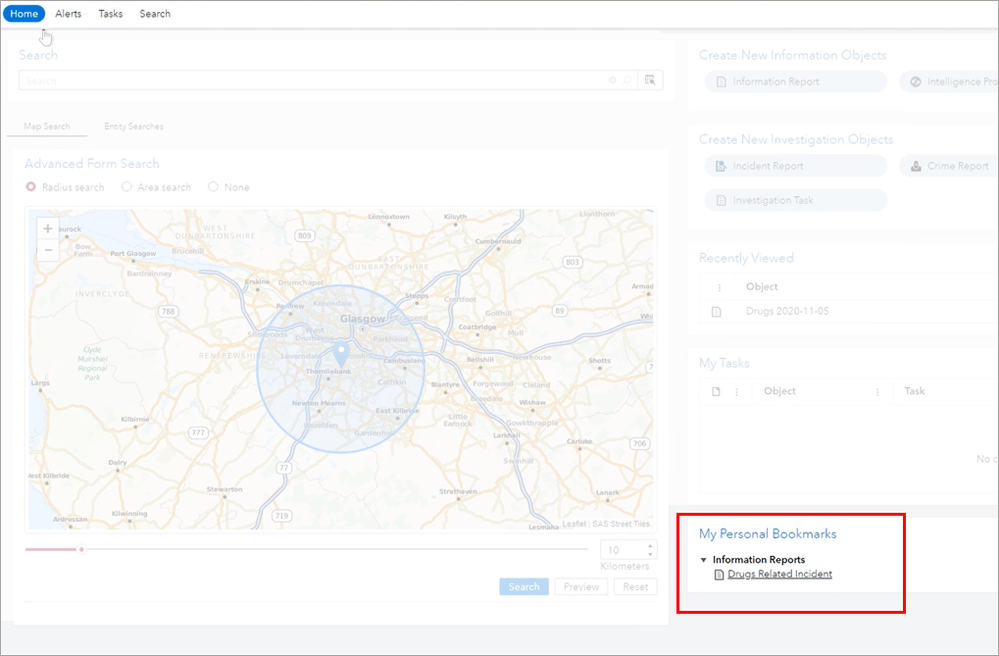The width and height of the screenshot is (999, 656).
Task: Click the Kilometers radius value field
Action: (622, 550)
